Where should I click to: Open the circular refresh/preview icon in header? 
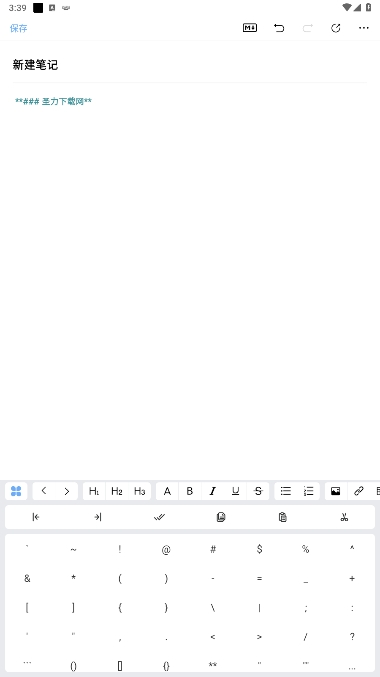click(336, 28)
